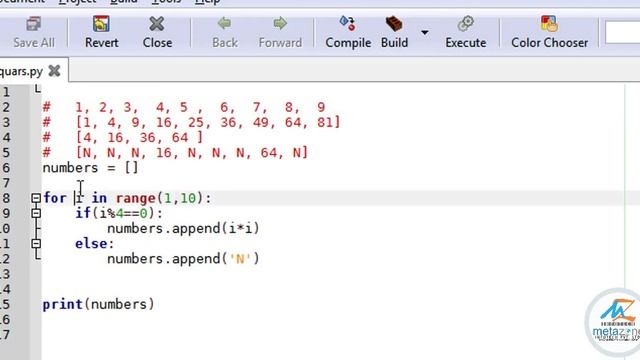Click line number 6 in the margin
640x360 pixels.
6,168
